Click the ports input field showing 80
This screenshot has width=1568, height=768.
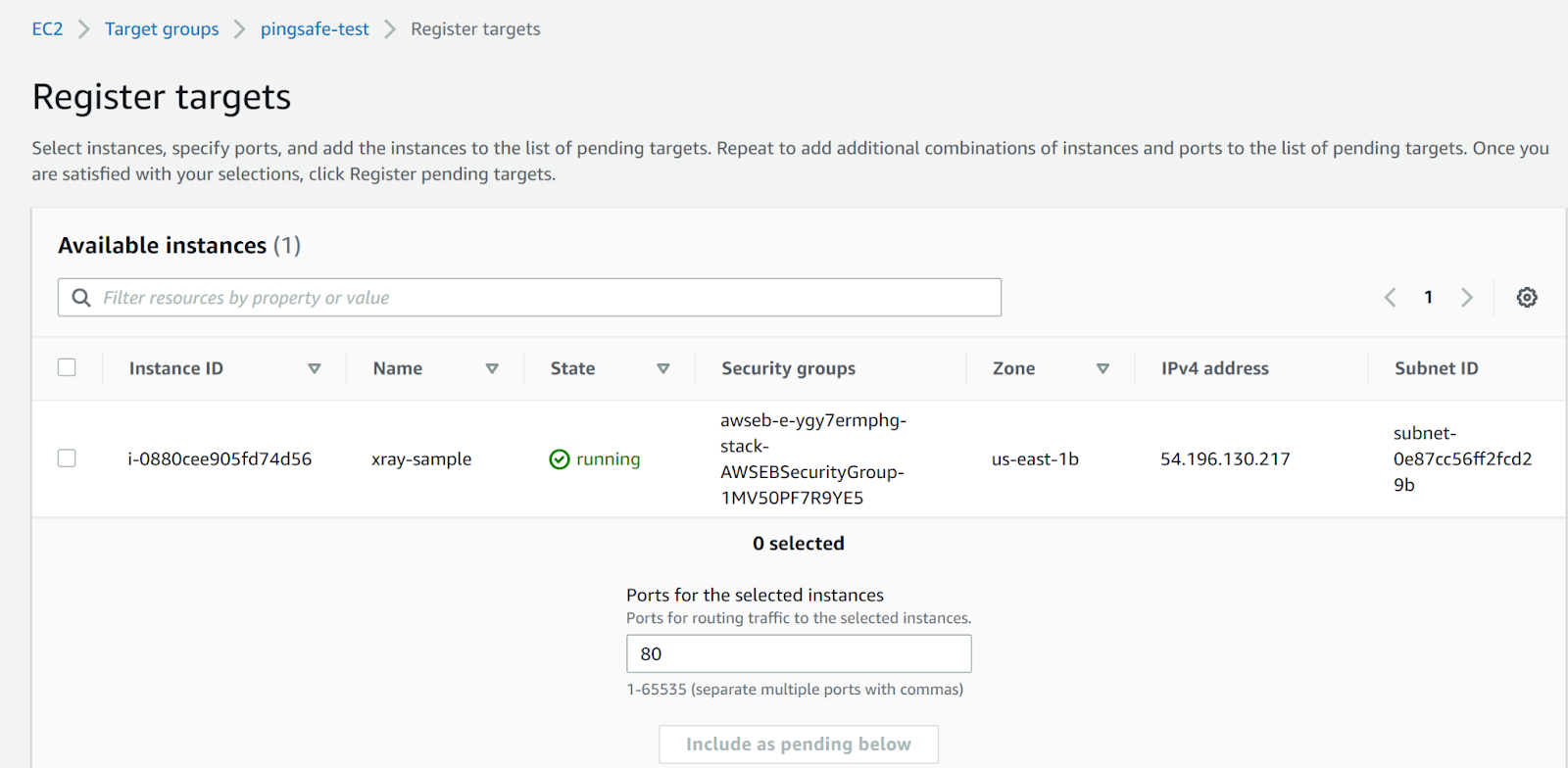tap(798, 653)
